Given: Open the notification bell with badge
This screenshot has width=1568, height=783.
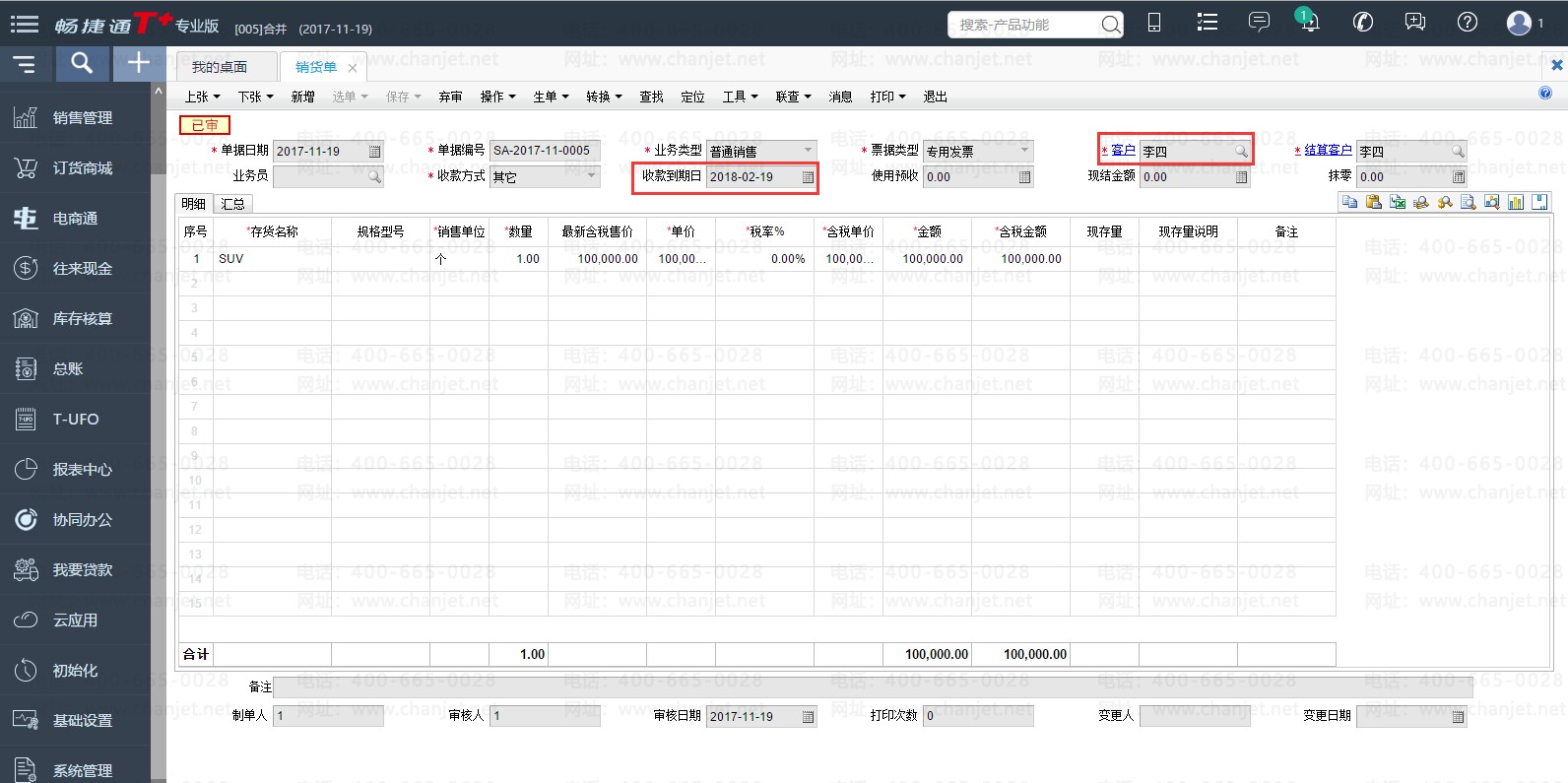Looking at the screenshot, I should (x=1309, y=23).
